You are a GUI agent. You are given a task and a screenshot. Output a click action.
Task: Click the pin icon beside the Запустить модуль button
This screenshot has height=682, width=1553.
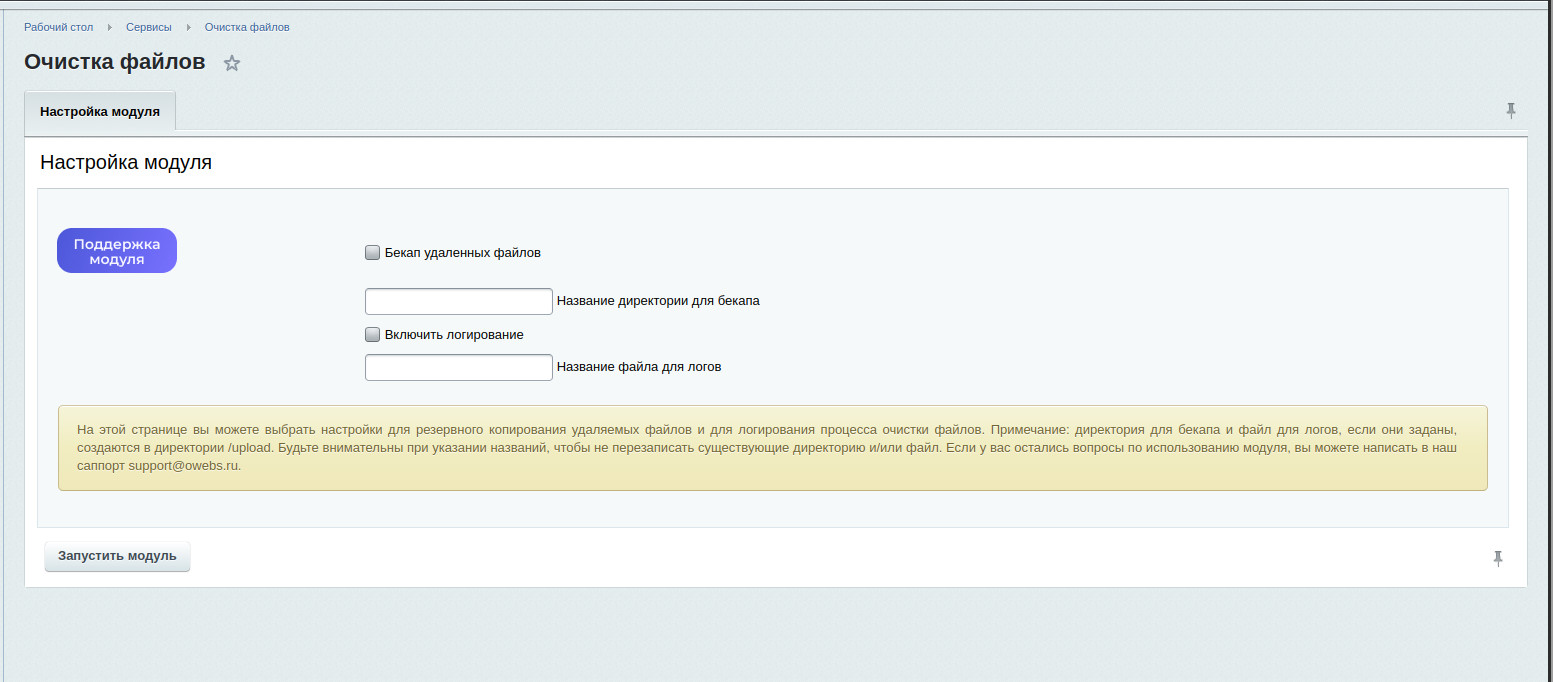[1498, 558]
